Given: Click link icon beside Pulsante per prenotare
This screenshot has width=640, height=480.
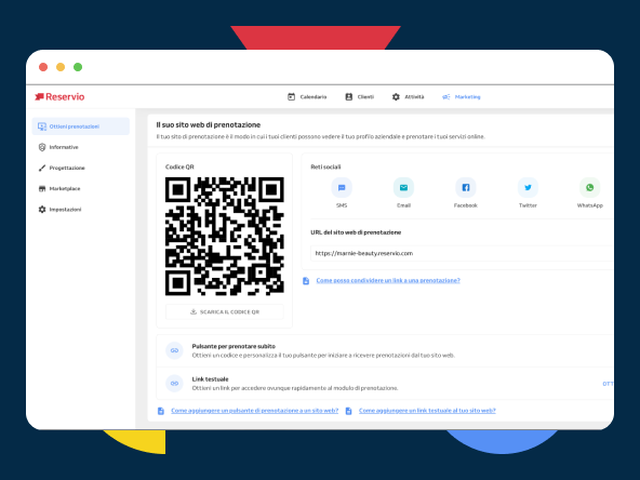Looking at the screenshot, I should click(x=174, y=351).
